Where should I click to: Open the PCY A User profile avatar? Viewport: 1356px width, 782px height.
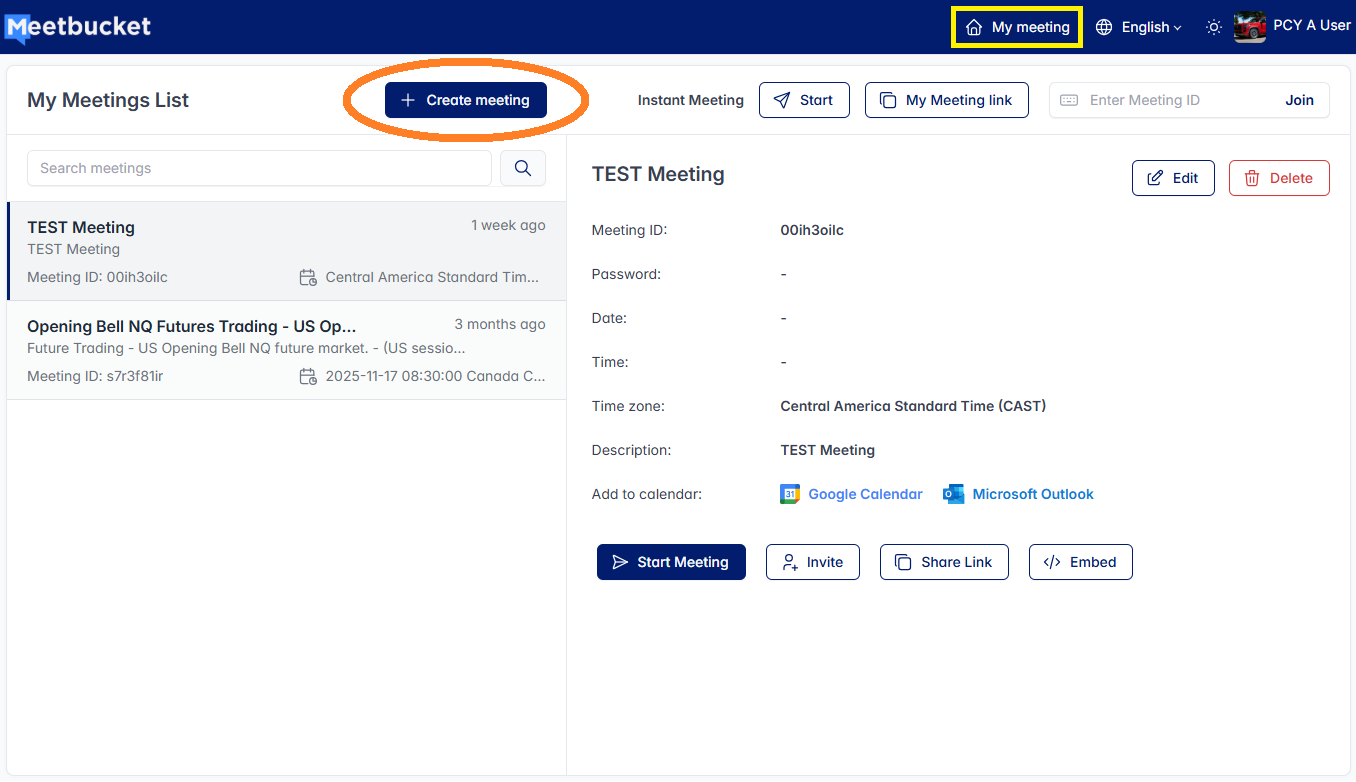point(1249,27)
